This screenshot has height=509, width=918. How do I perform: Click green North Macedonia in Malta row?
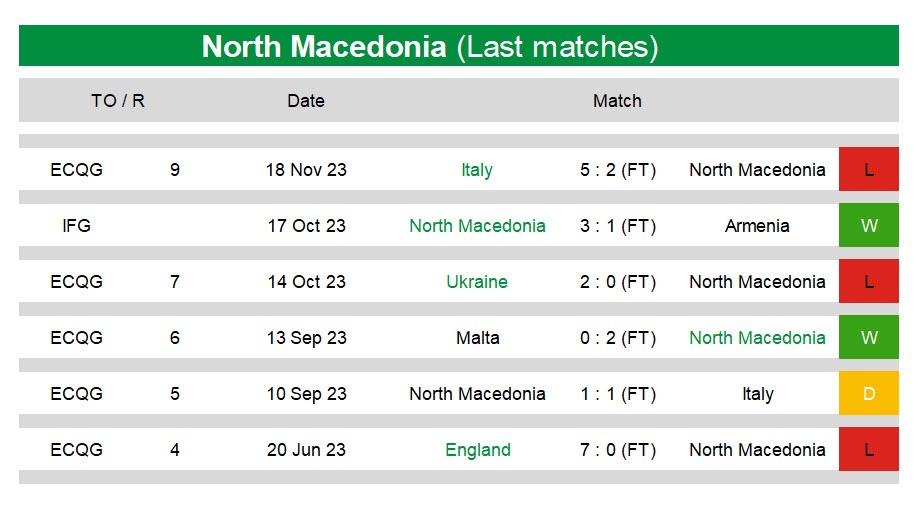[x=757, y=337]
